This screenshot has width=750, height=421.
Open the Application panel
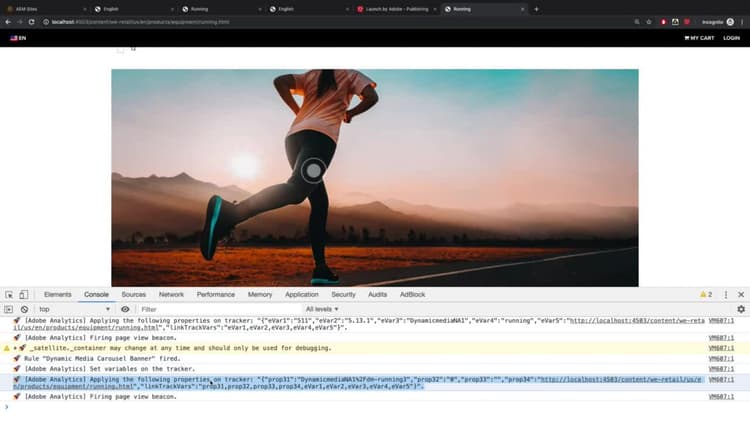[x=302, y=295]
